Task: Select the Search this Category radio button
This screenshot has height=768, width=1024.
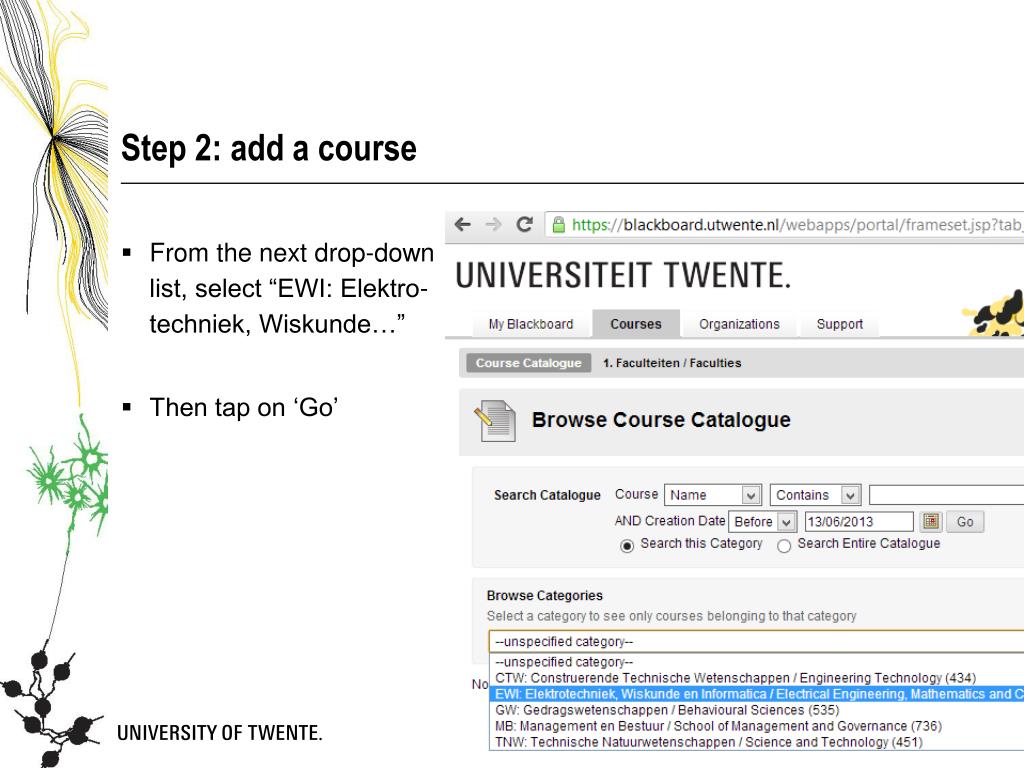Action: click(x=627, y=545)
